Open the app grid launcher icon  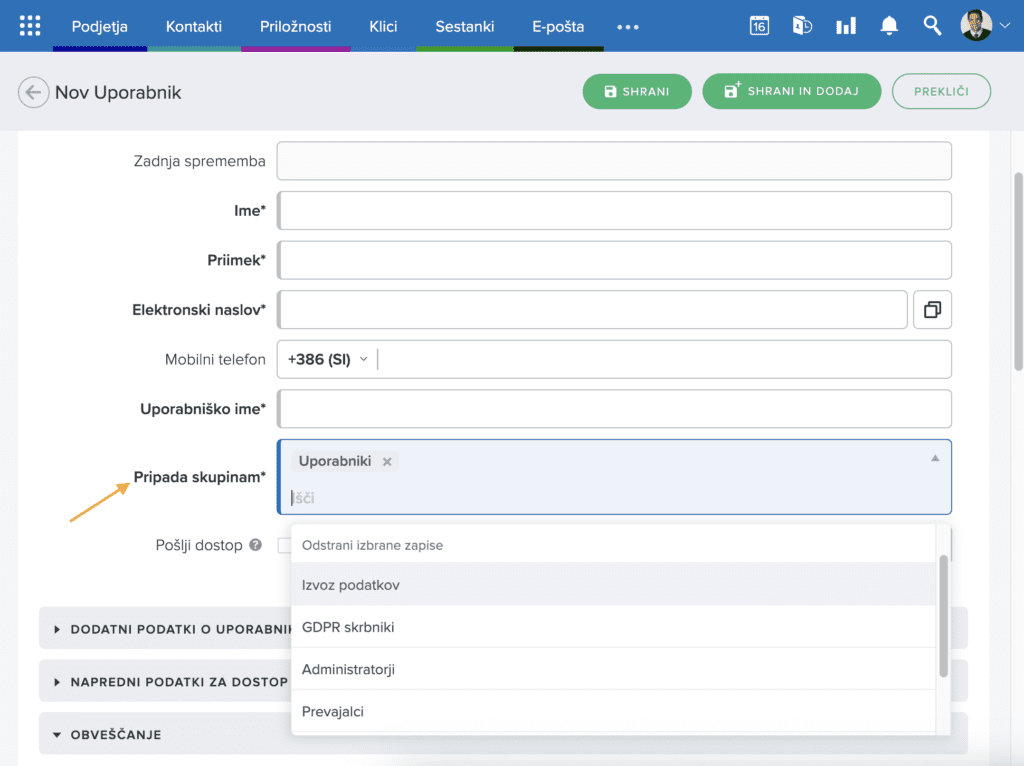coord(30,26)
